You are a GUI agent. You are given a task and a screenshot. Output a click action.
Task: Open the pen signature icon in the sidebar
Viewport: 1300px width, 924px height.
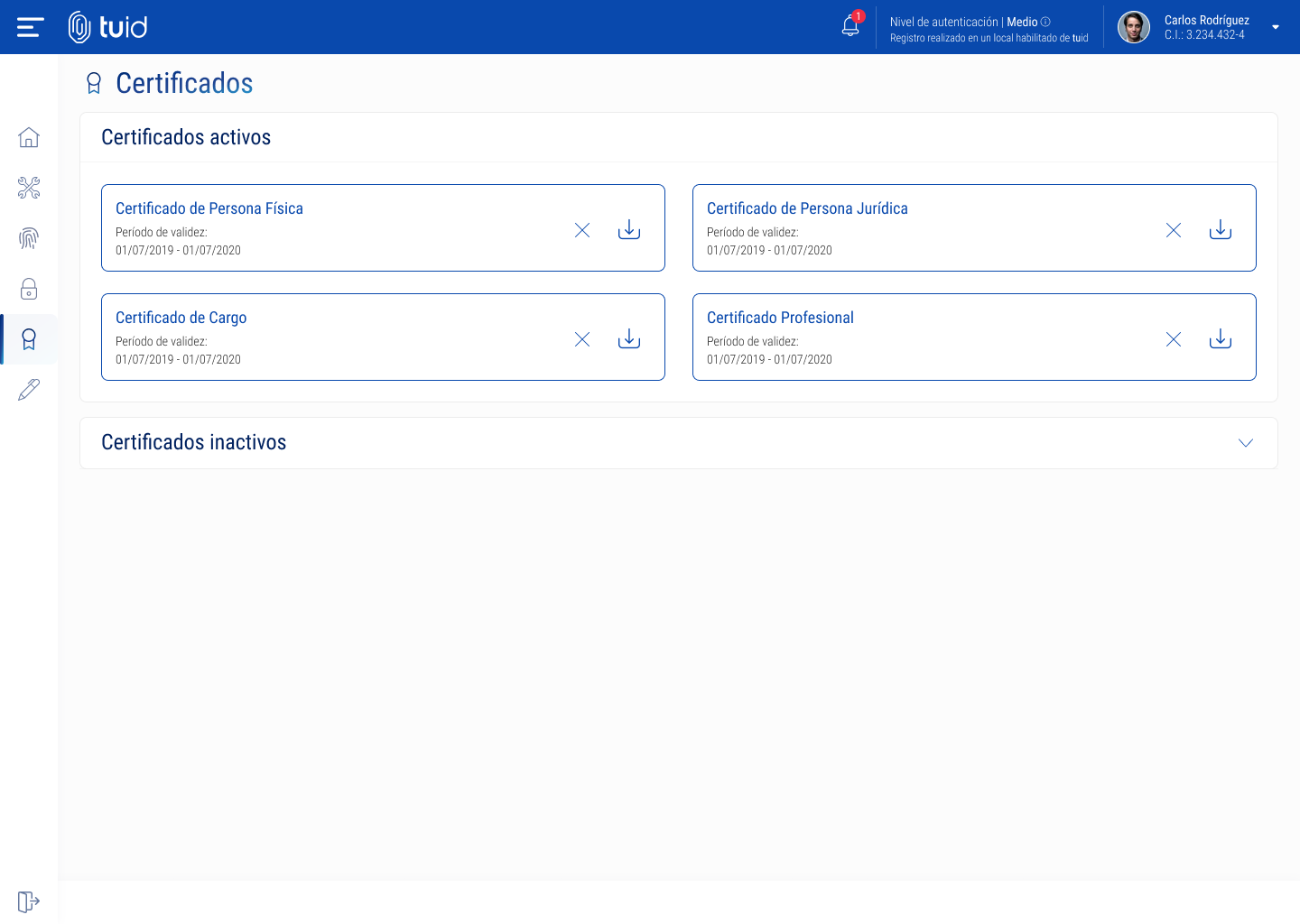coord(29,390)
